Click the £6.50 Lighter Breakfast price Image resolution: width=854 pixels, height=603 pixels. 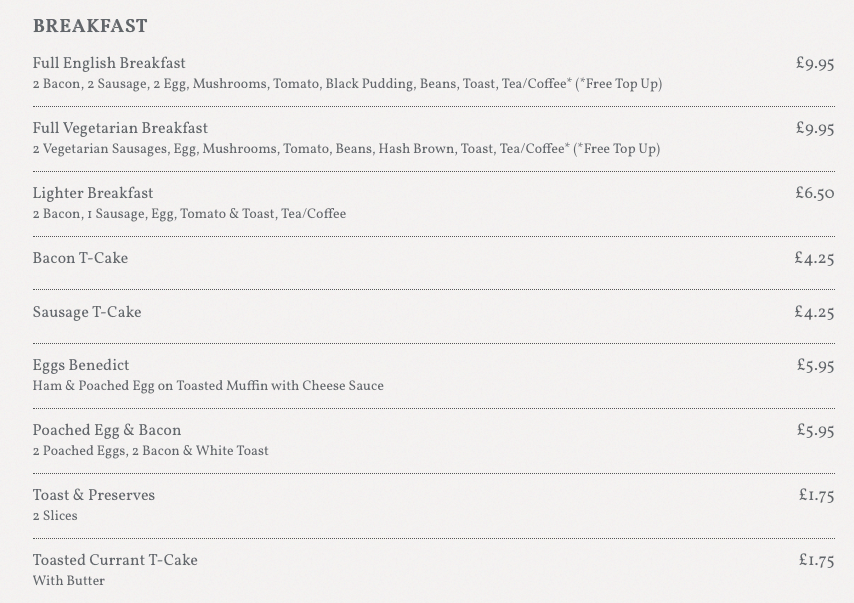[x=815, y=193]
